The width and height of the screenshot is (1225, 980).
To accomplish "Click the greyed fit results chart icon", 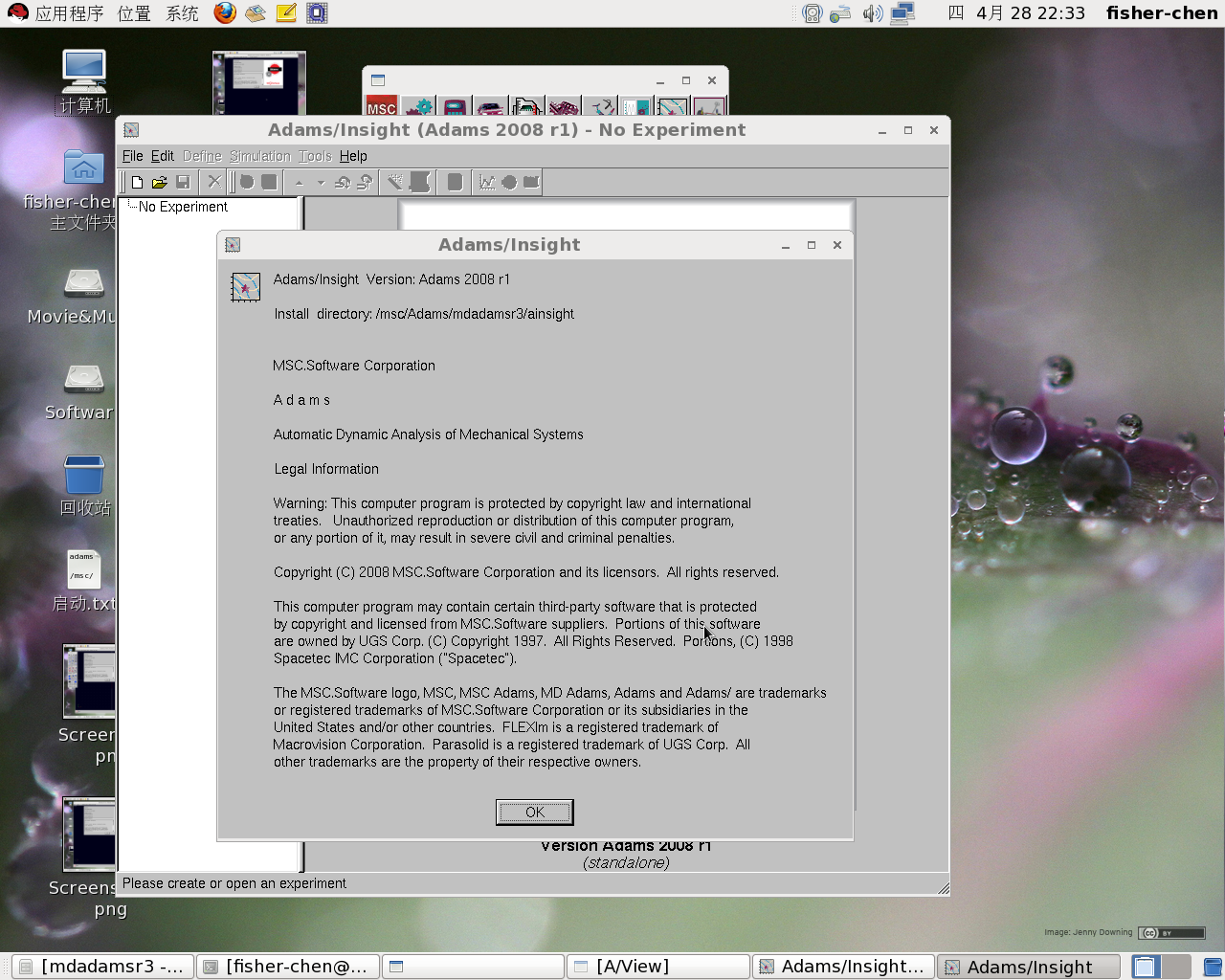I will [487, 182].
